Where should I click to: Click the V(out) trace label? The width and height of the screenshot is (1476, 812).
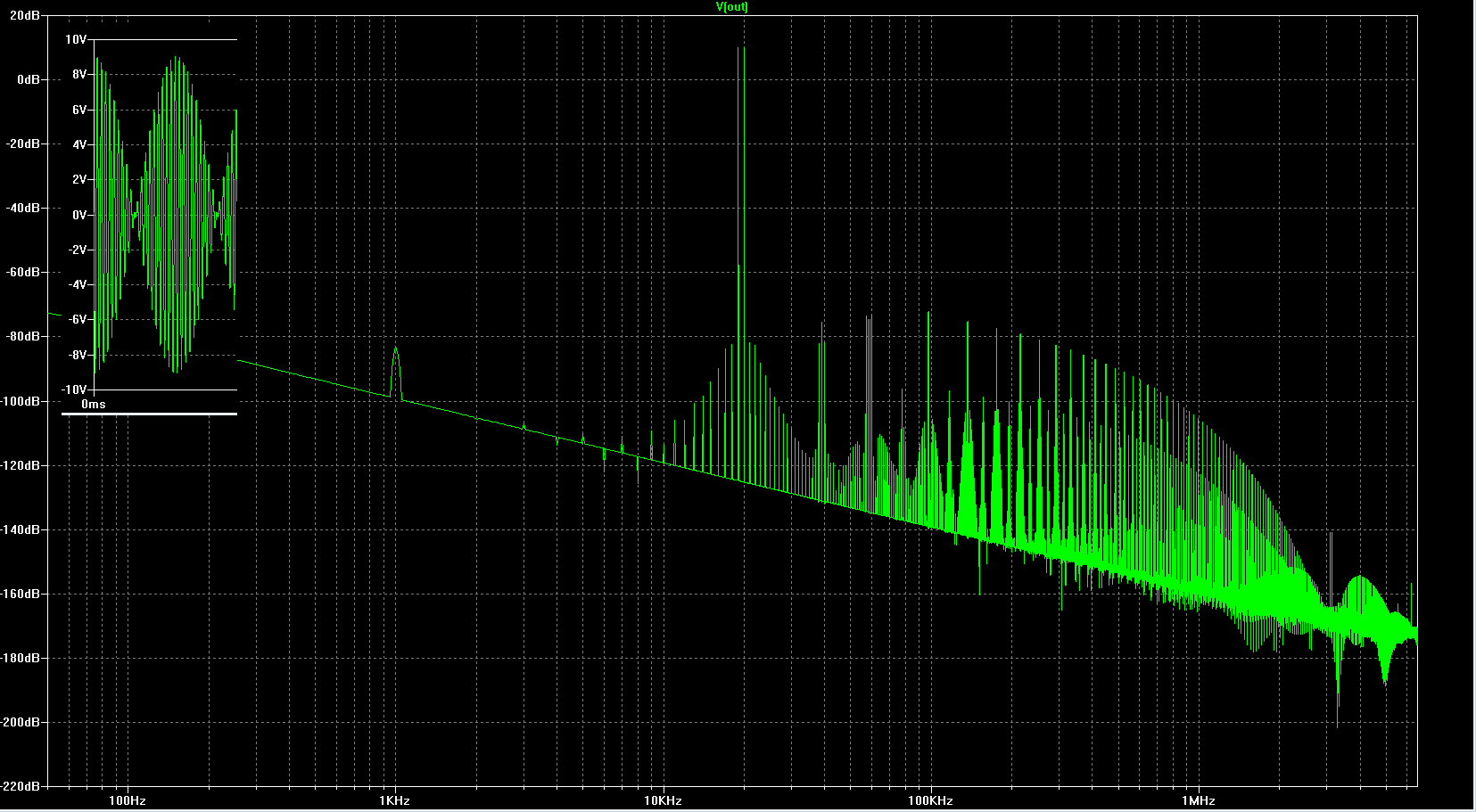(x=731, y=6)
